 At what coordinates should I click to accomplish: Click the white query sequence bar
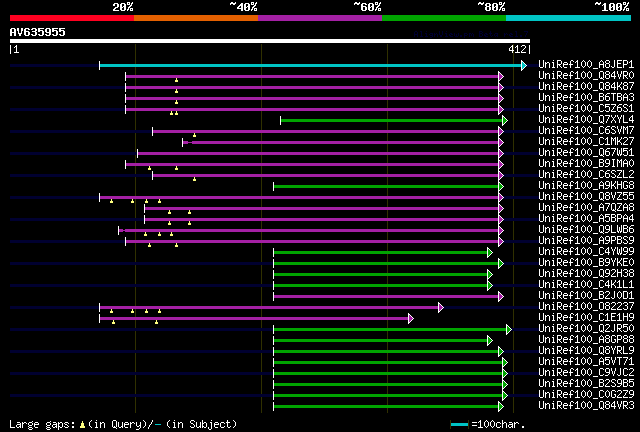point(270,41)
